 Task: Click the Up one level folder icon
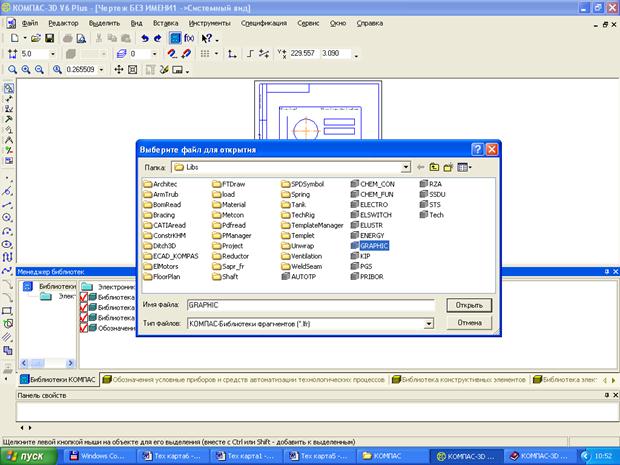434,168
